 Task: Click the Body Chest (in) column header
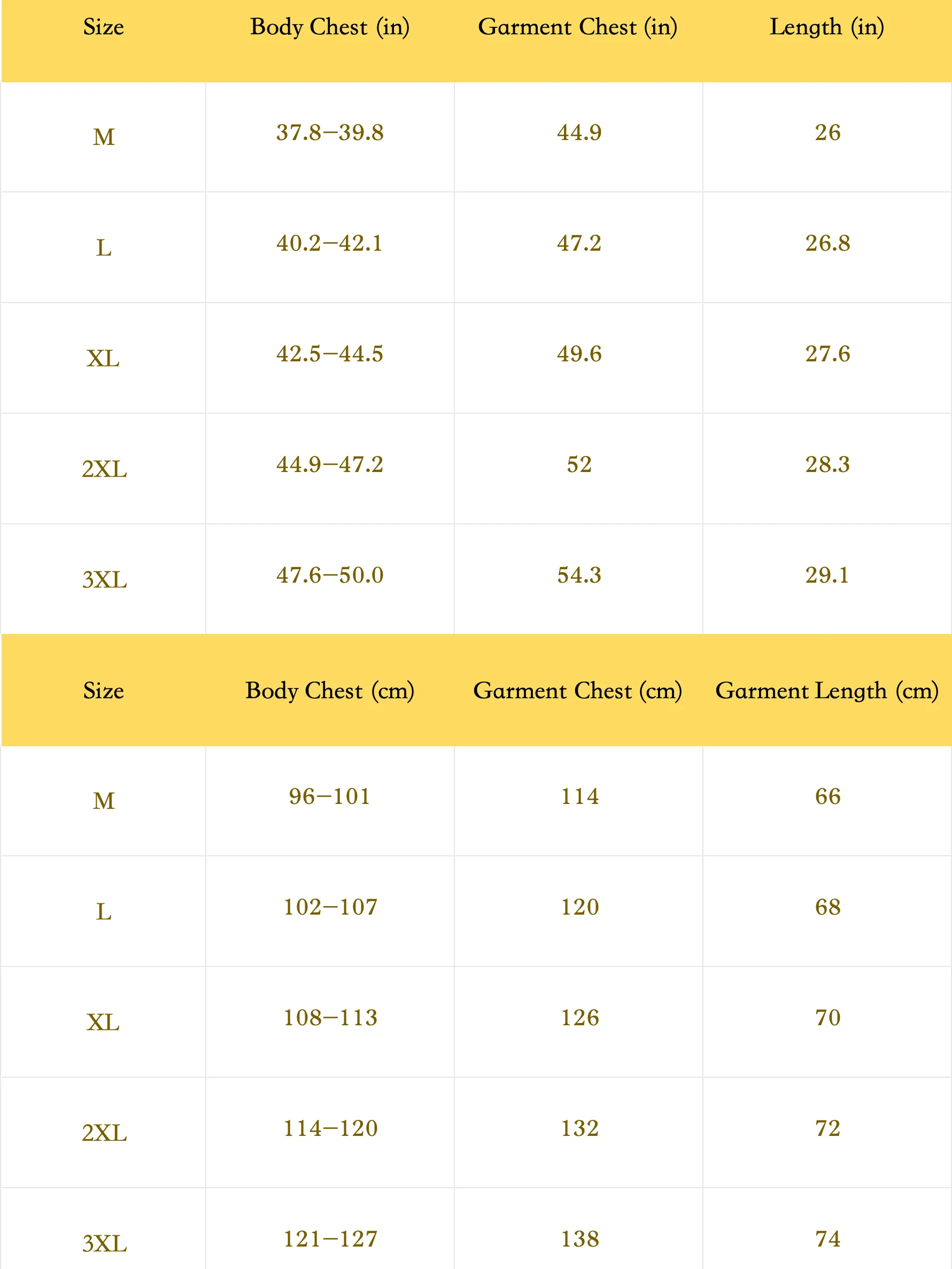[329, 27]
